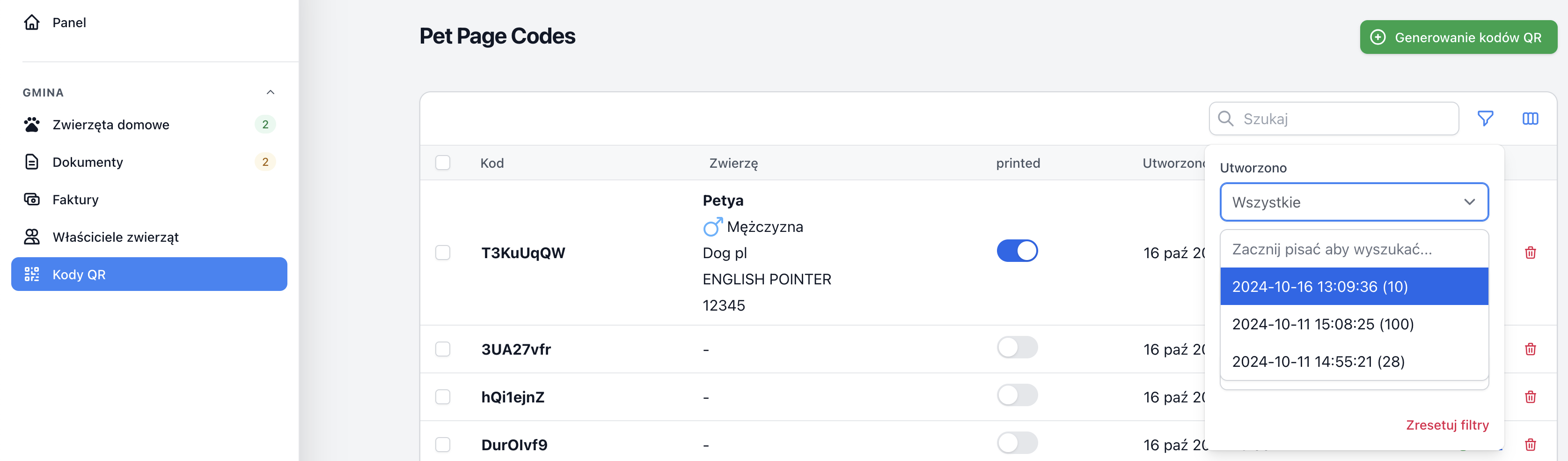Click the Zresetuj filtry link

[x=1447, y=424]
